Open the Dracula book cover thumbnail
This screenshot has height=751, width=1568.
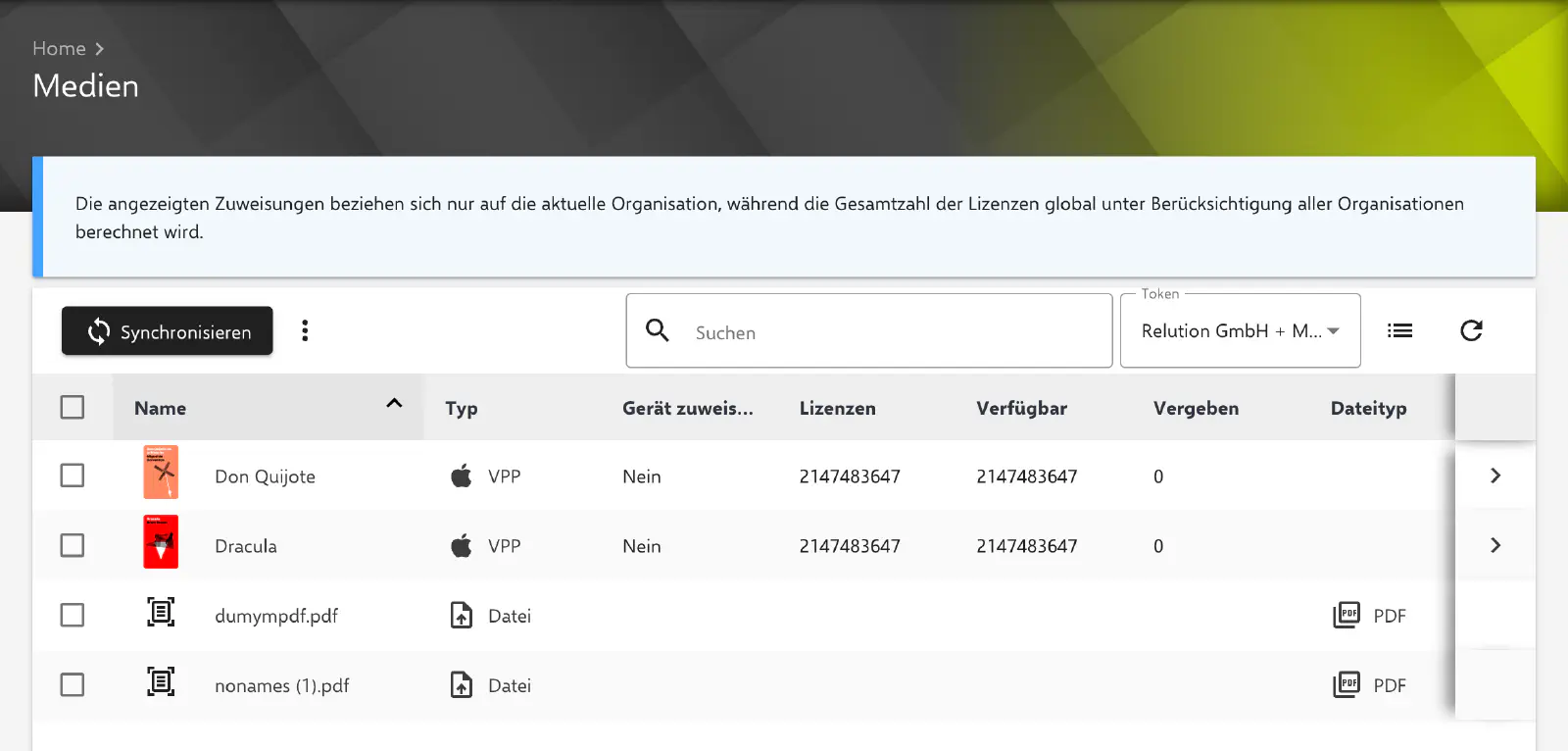coord(161,542)
